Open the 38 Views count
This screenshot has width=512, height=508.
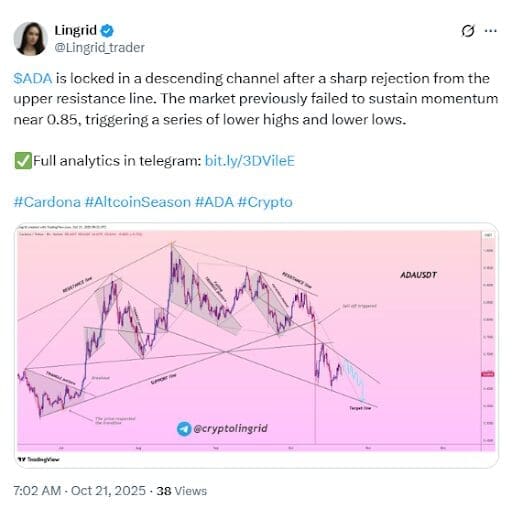182,491
